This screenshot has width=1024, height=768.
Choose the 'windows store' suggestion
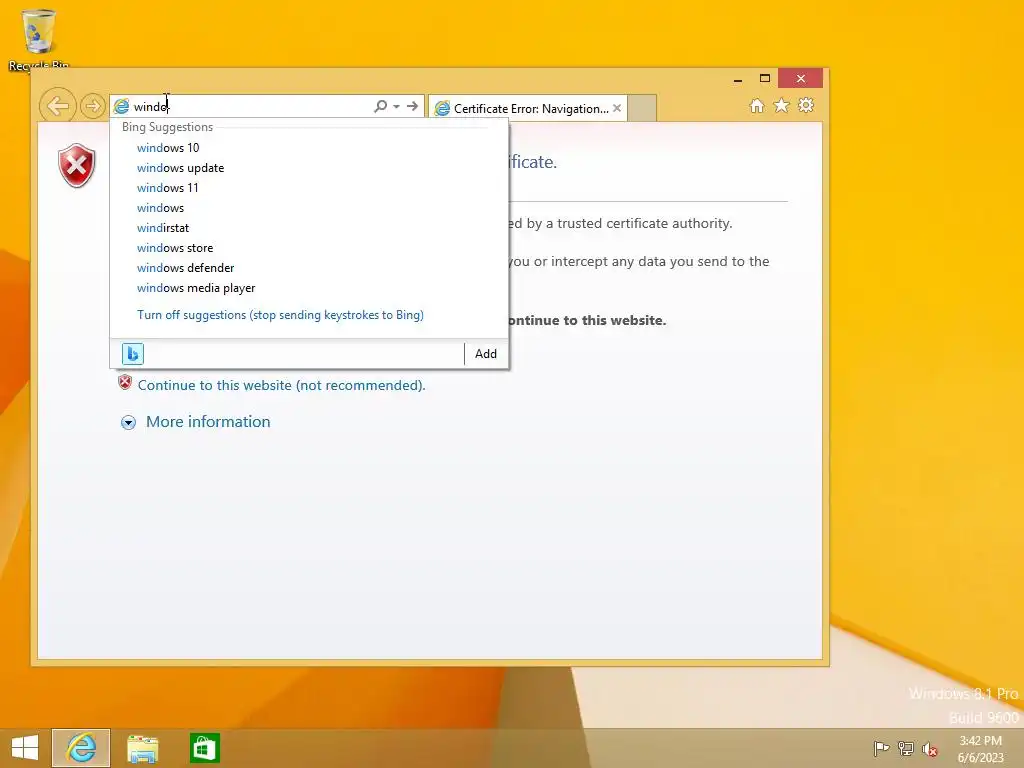(309, 248)
